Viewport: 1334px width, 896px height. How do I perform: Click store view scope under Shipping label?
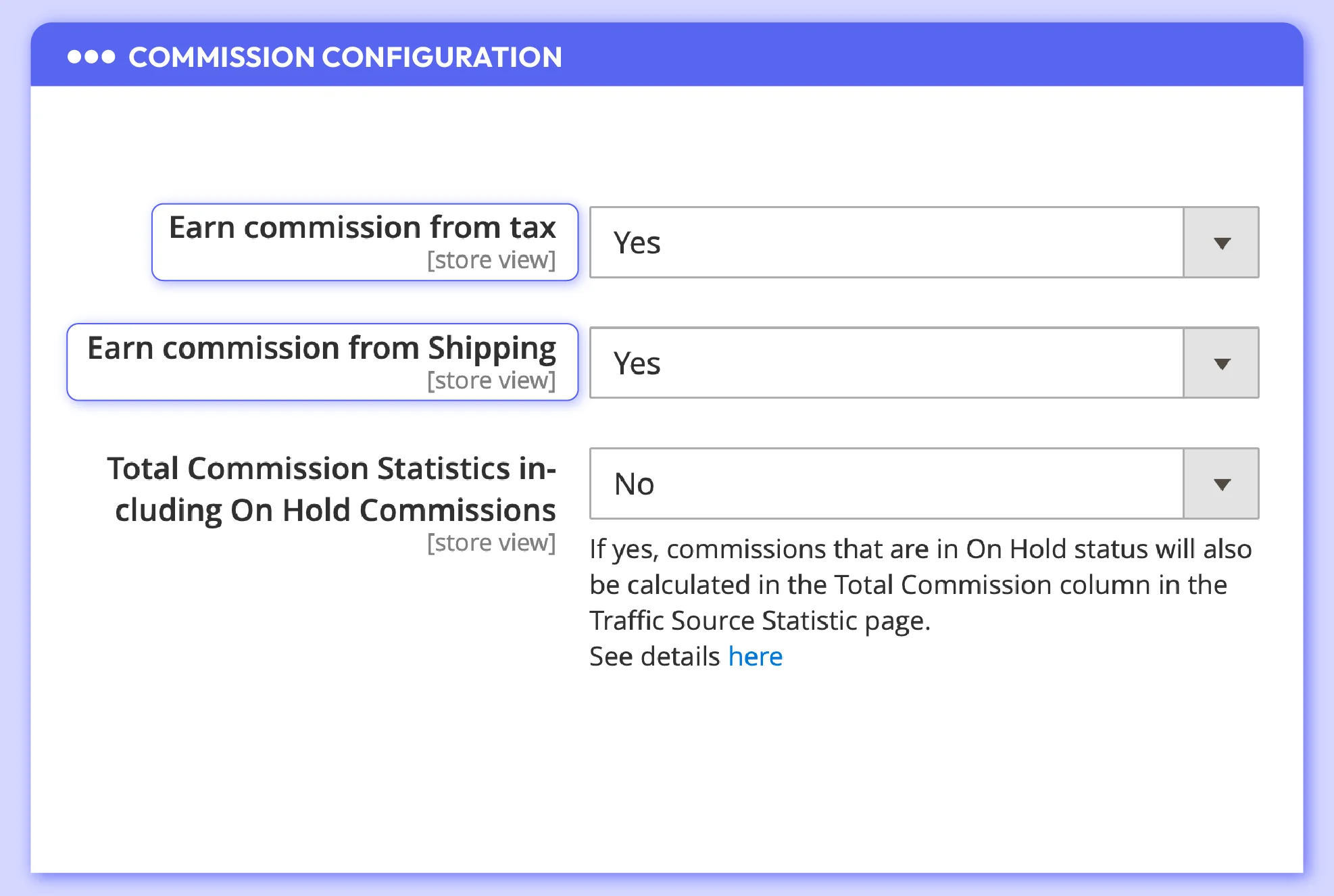(491, 380)
